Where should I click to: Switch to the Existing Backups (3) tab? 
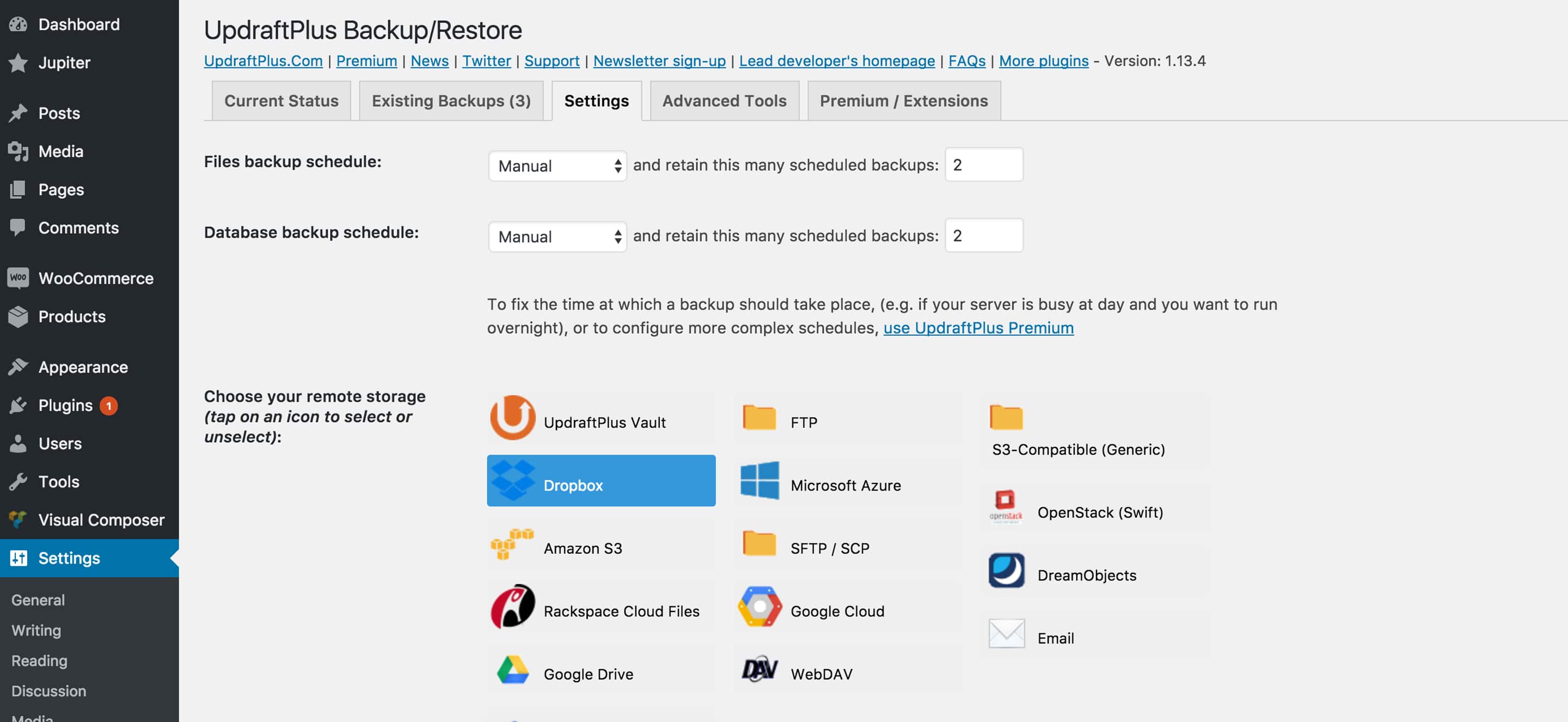pyautogui.click(x=451, y=100)
